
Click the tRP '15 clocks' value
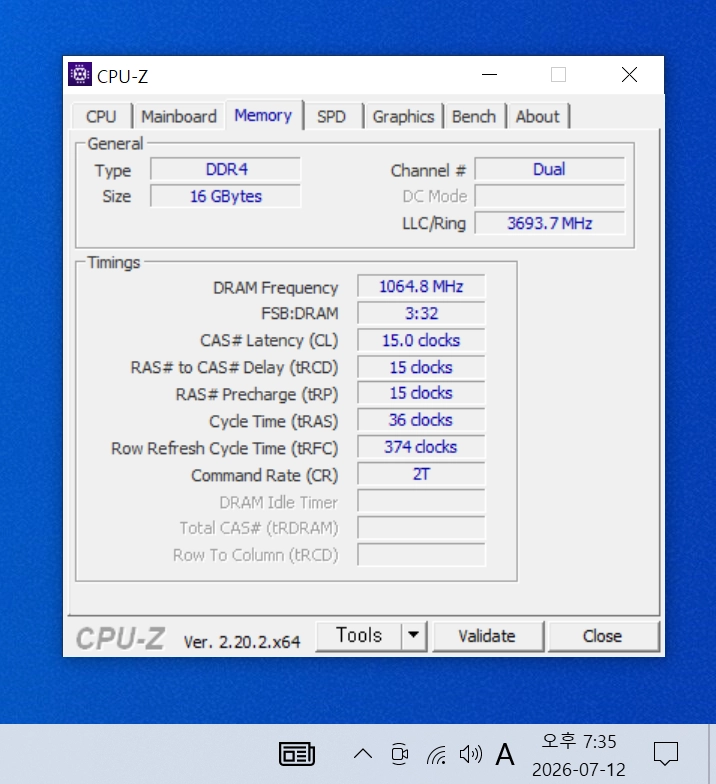(421, 393)
